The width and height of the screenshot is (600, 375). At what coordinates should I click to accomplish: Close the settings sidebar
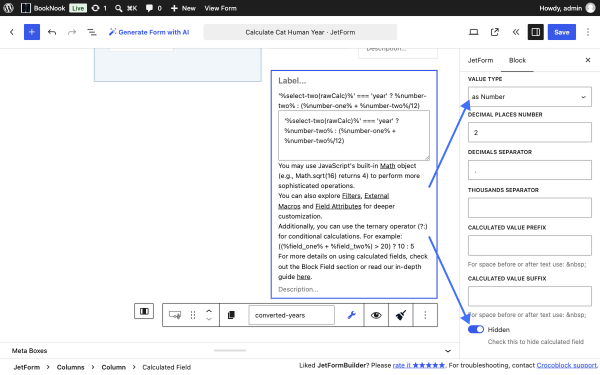click(x=588, y=60)
